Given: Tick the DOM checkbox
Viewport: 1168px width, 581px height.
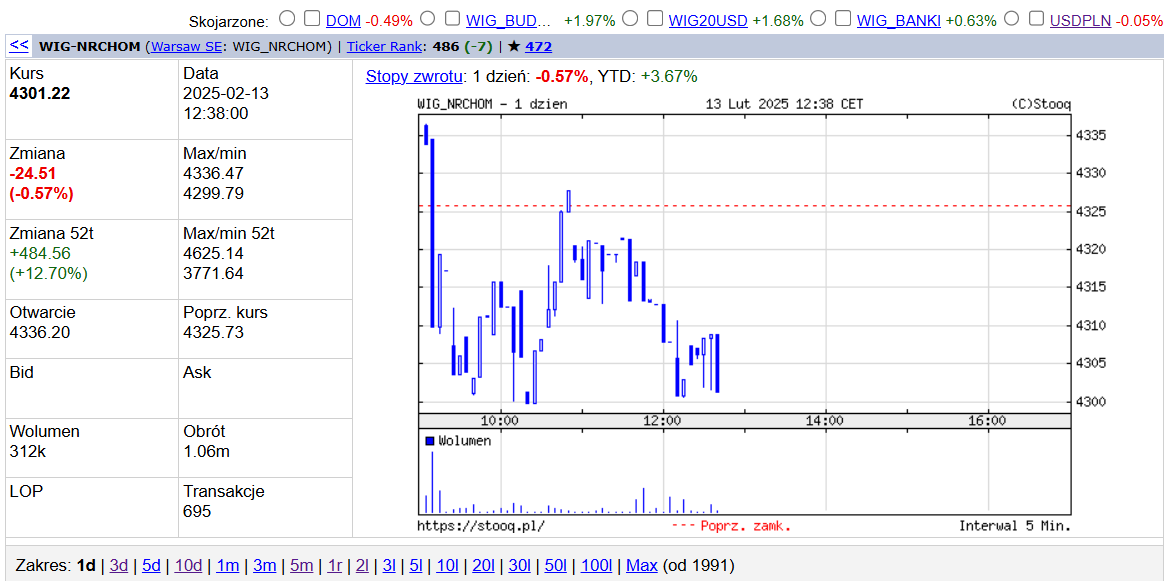Looking at the screenshot, I should [312, 18].
